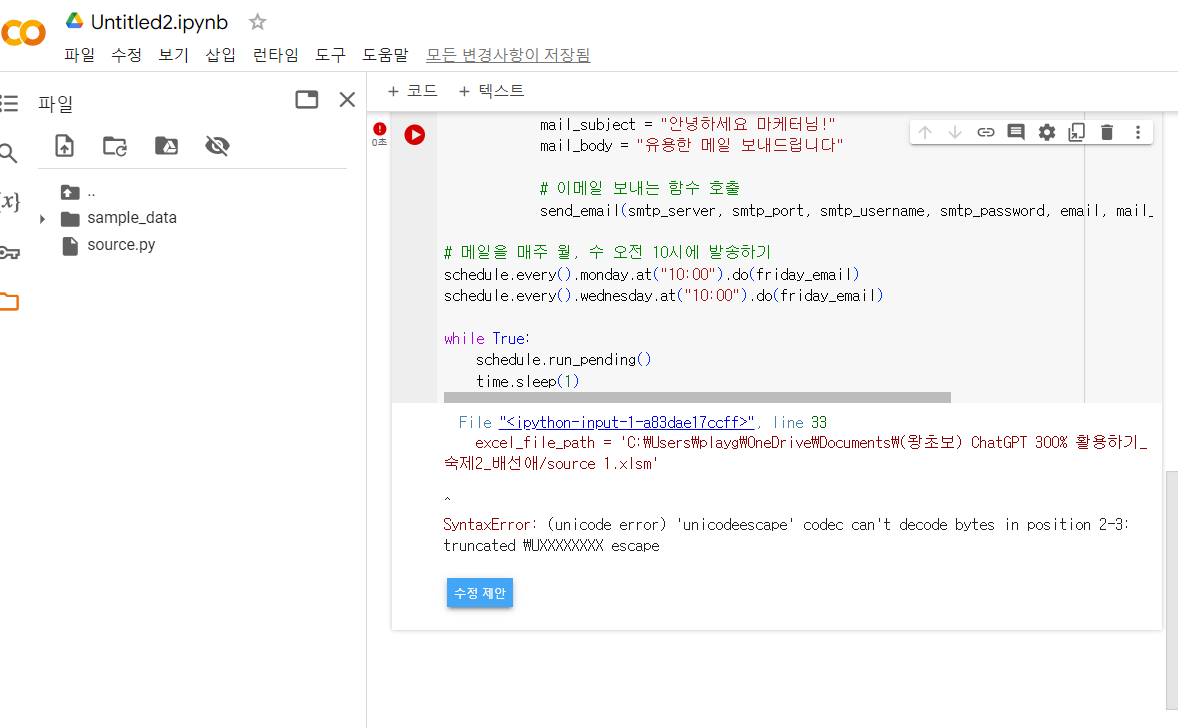Expand the sample_data folder arrow
The image size is (1178, 728).
42,219
